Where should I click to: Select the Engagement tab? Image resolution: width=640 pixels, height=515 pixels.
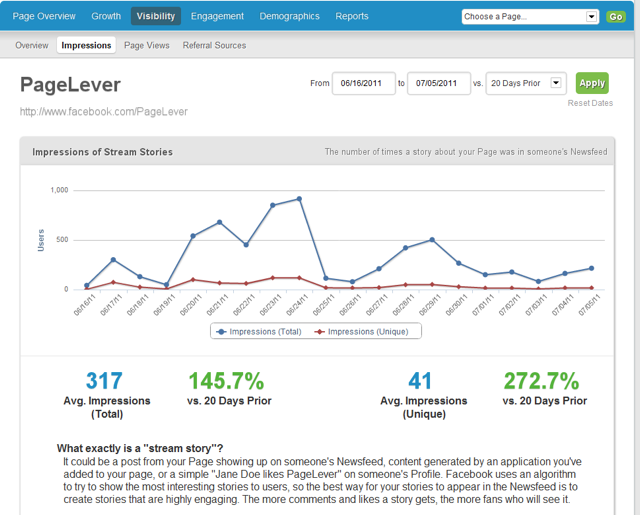tap(217, 16)
